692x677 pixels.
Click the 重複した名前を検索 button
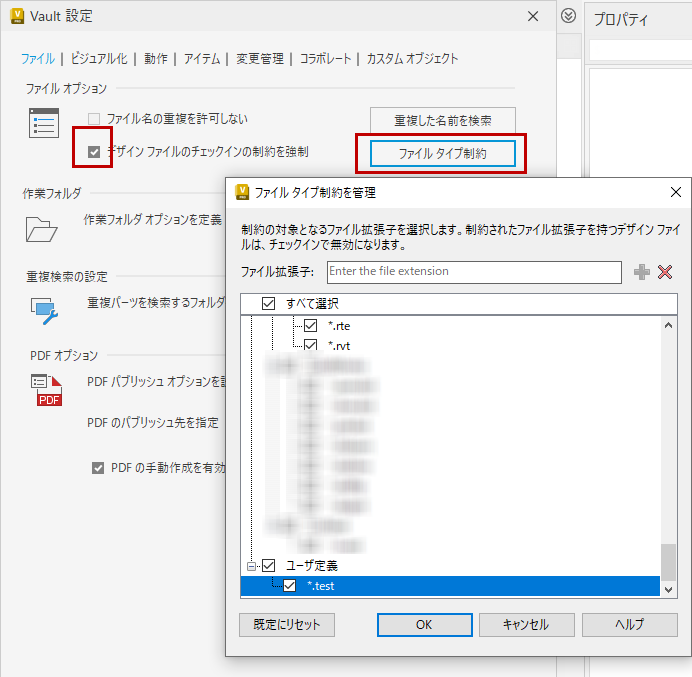pyautogui.click(x=443, y=120)
